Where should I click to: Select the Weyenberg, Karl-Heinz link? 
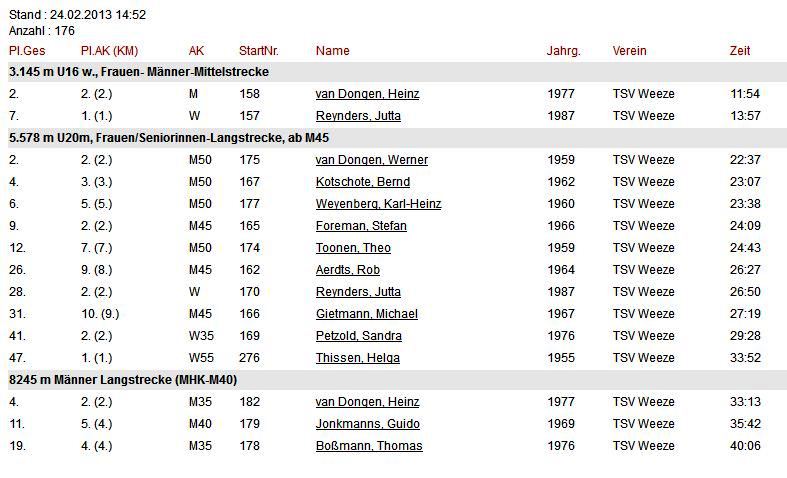[378, 204]
